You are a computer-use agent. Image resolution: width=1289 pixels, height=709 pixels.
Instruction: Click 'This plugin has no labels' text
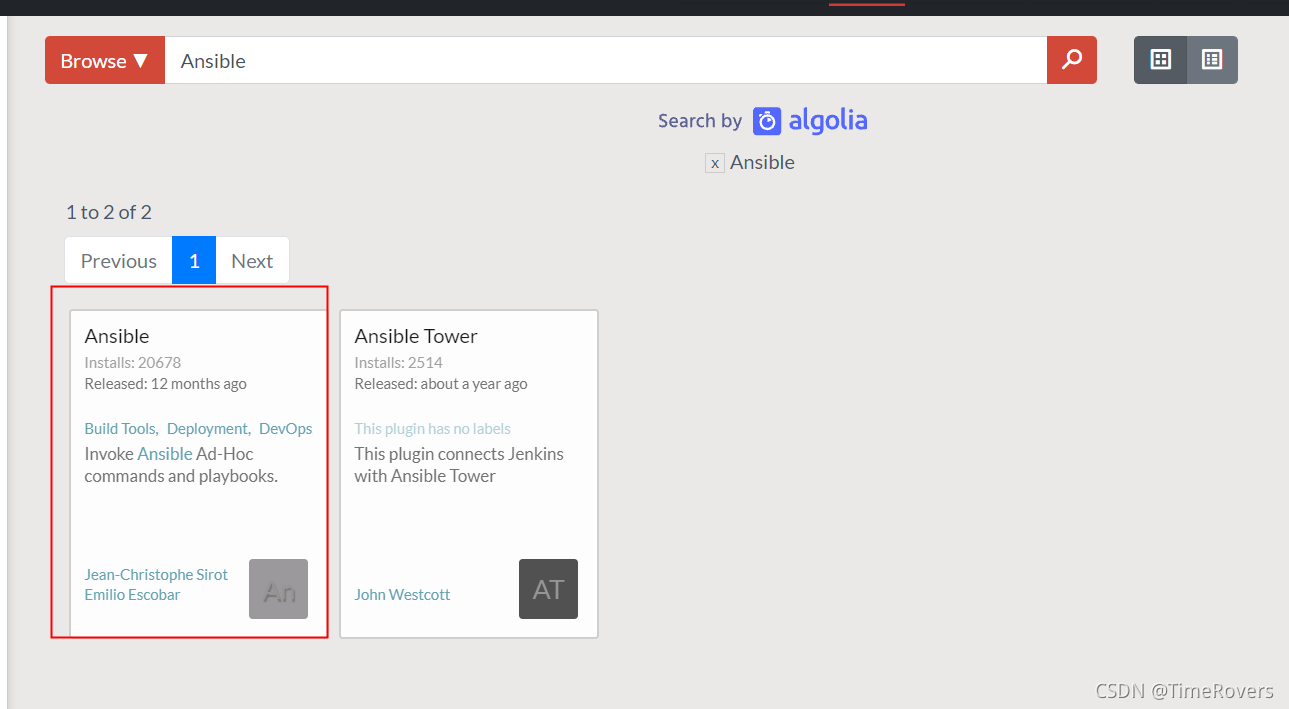(432, 428)
